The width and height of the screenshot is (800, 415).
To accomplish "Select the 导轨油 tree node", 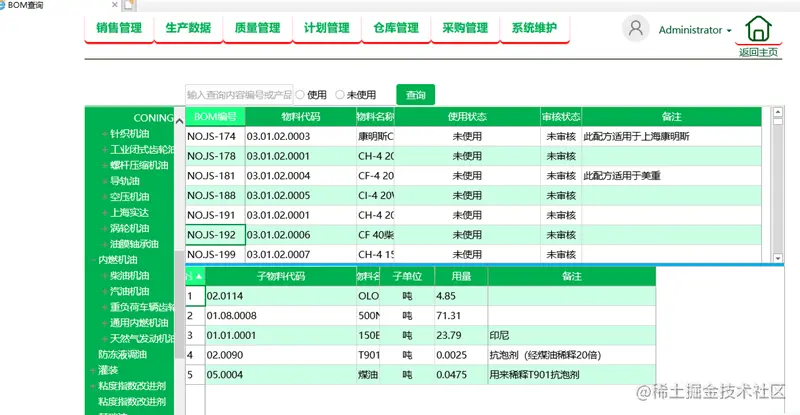I will click(124, 181).
